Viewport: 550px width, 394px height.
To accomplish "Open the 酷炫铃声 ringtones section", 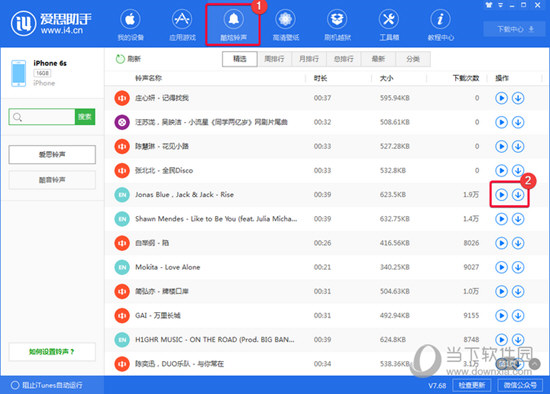I will coord(234,25).
